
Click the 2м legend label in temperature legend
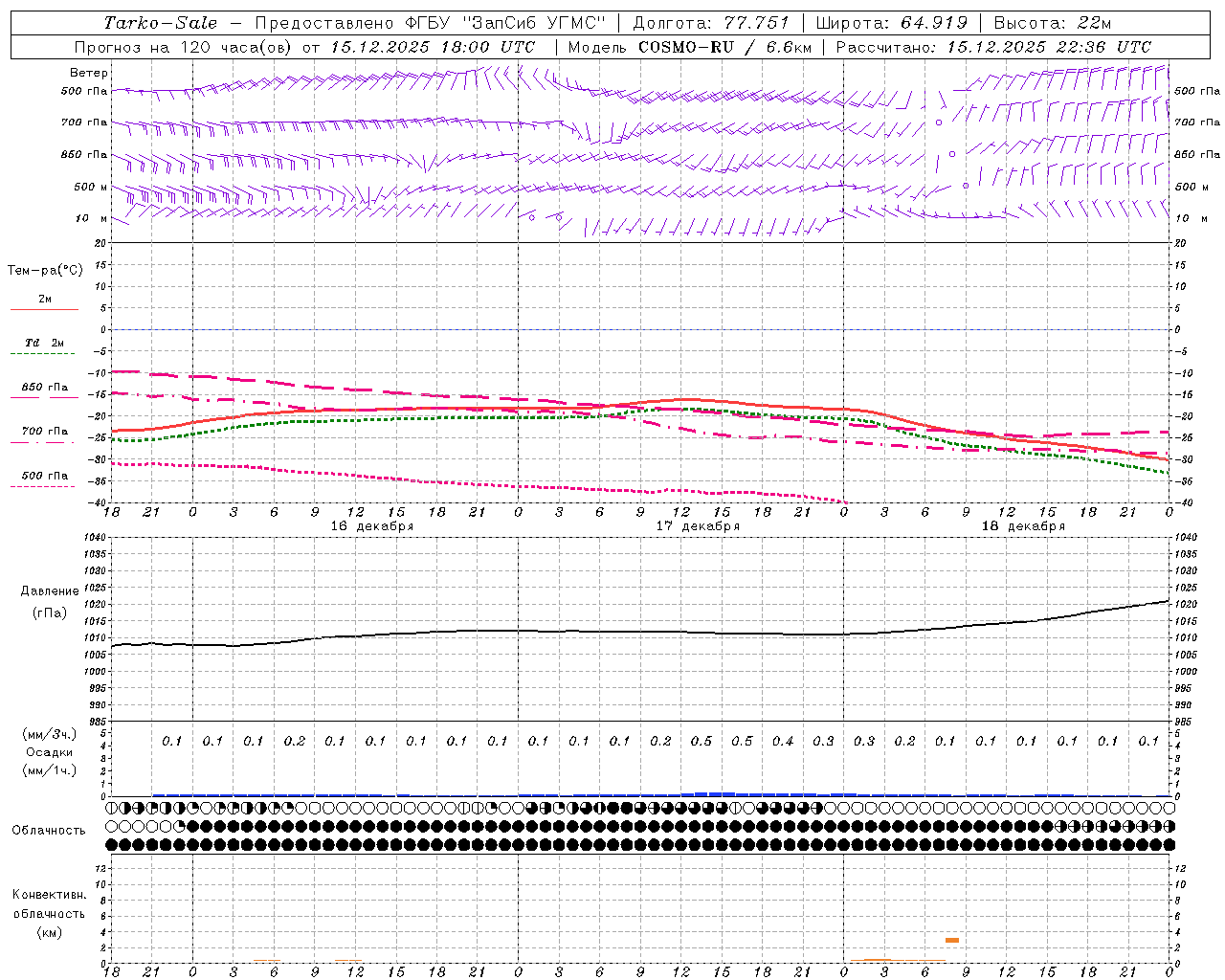(x=45, y=300)
